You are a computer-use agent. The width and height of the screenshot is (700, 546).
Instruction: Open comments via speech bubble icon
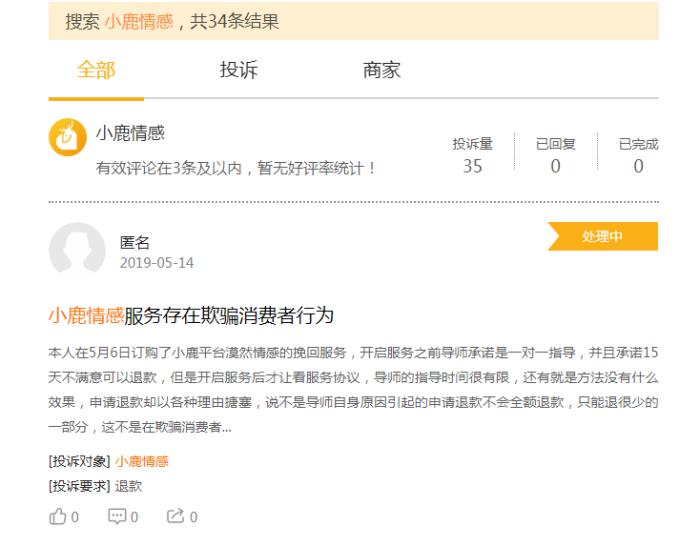point(116,516)
